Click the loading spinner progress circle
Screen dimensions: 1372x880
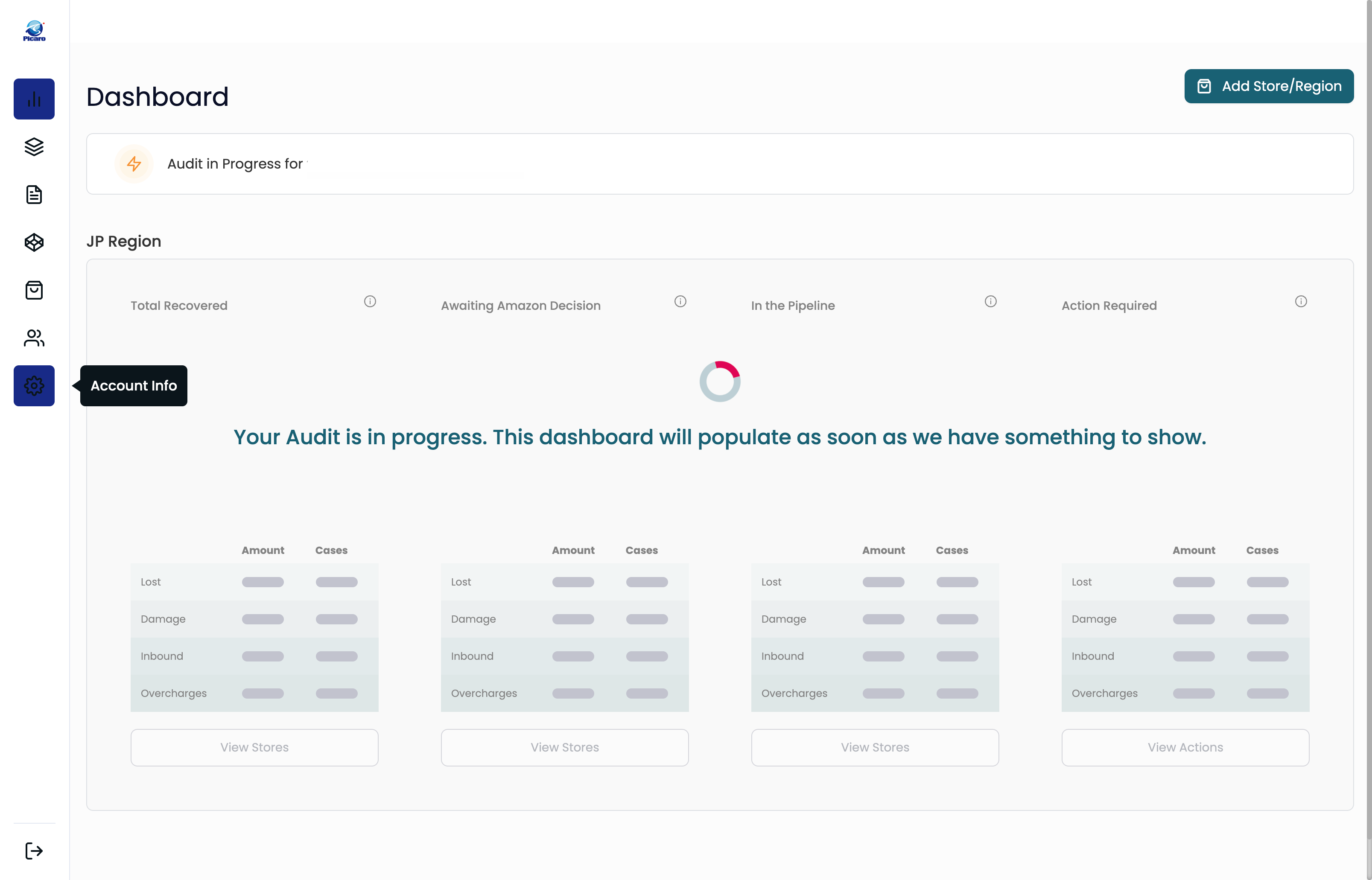coord(720,381)
